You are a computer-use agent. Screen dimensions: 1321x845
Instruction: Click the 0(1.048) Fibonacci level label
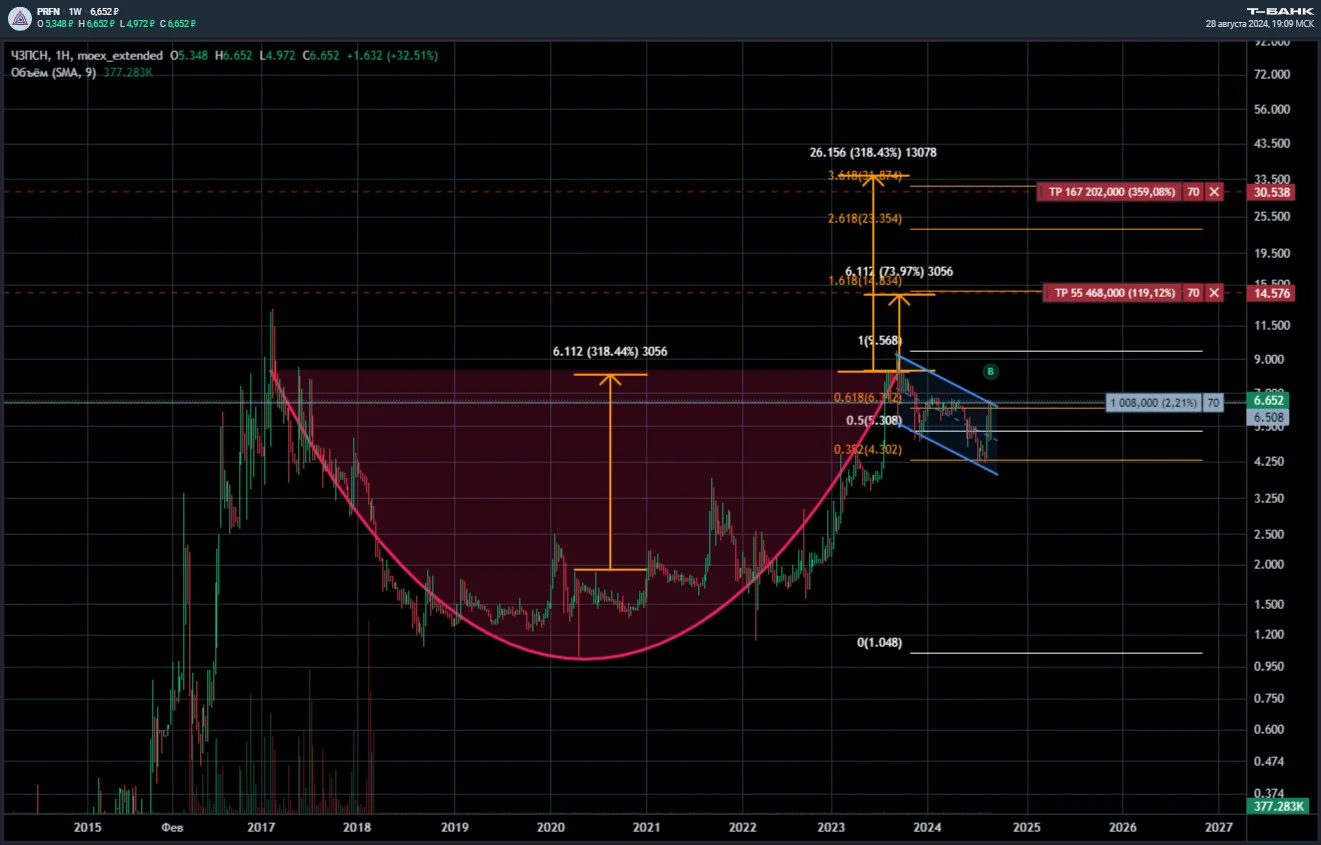tap(879, 642)
